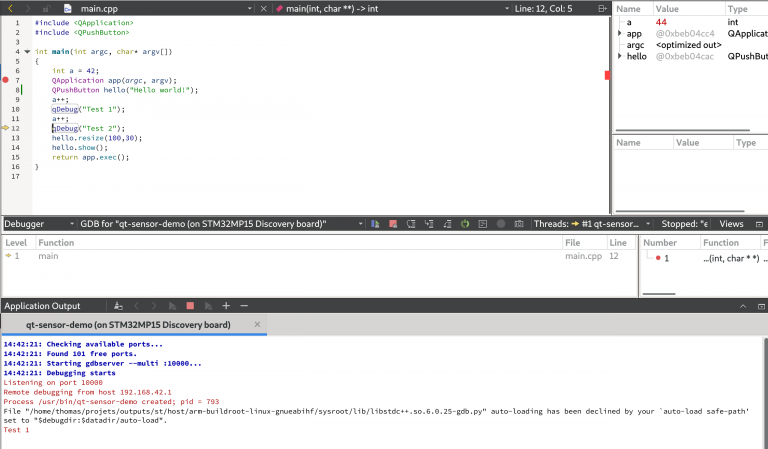Click the qDebug("Test 2") code line

tap(88, 128)
